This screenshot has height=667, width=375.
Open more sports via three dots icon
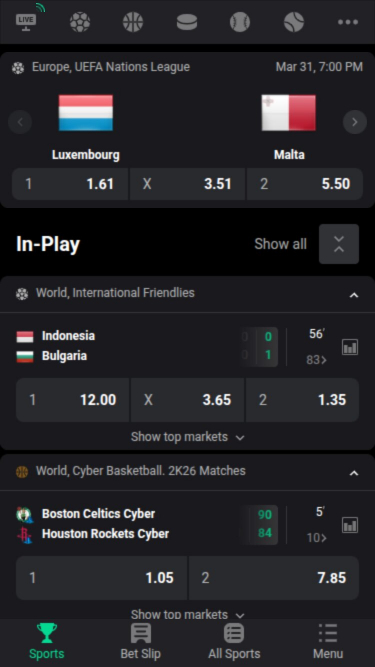coord(348,22)
